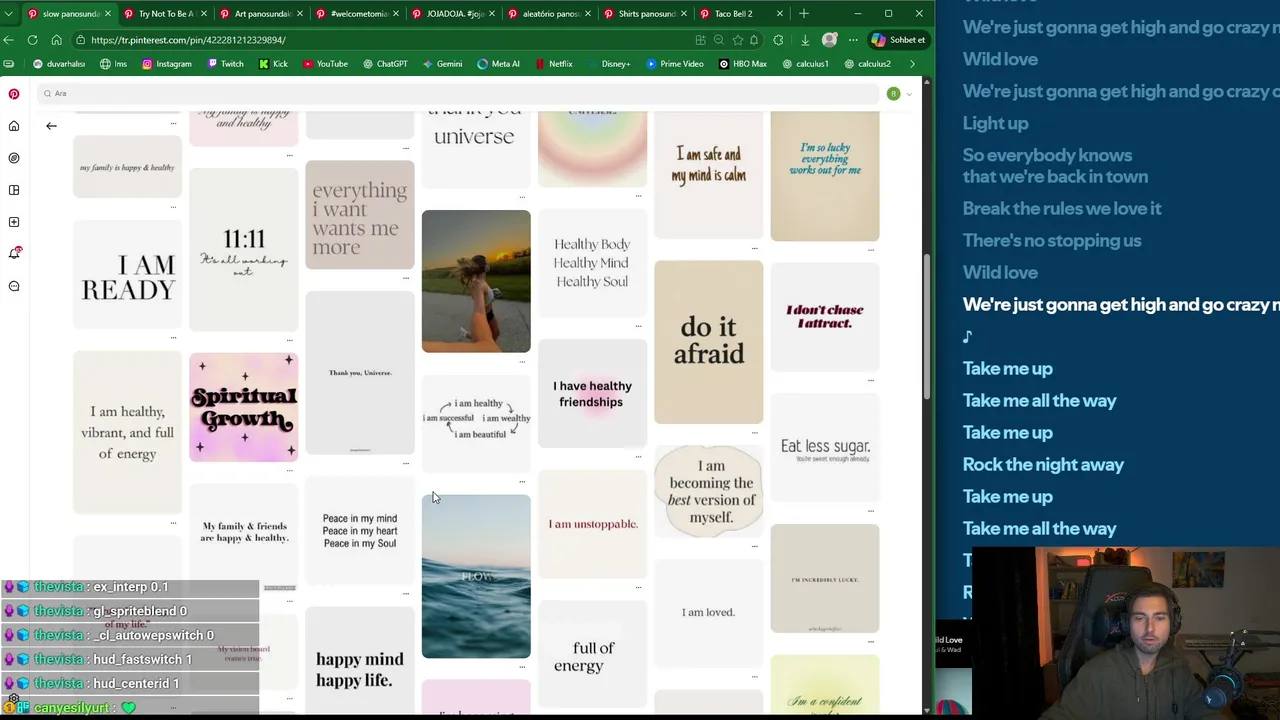1280x720 pixels.
Task: Click the 'Sohbet et' Copilot button
Action: pos(898,40)
